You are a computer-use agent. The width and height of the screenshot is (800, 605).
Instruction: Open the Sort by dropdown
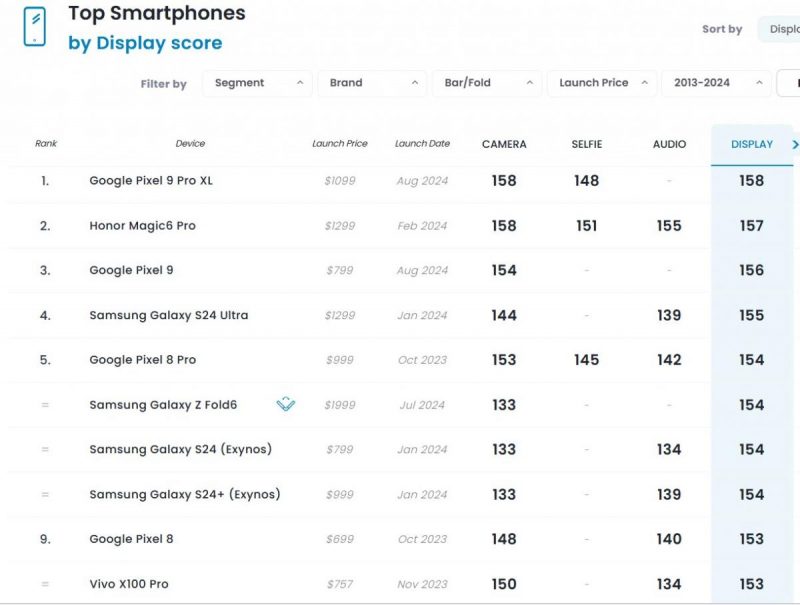[x=780, y=29]
